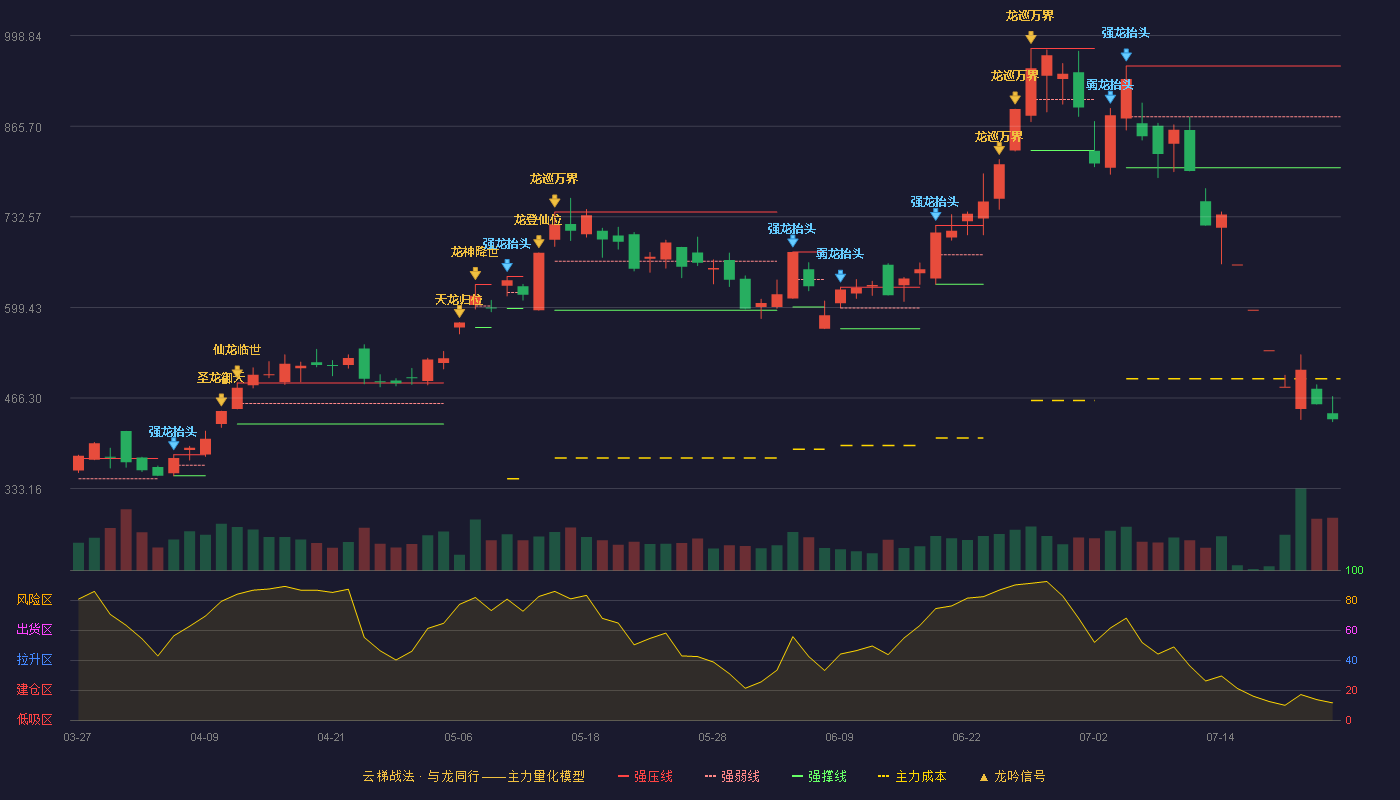The image size is (1400, 800).
Task: Click the yellow arrow under 仙龙临世 signal
Action: (238, 371)
